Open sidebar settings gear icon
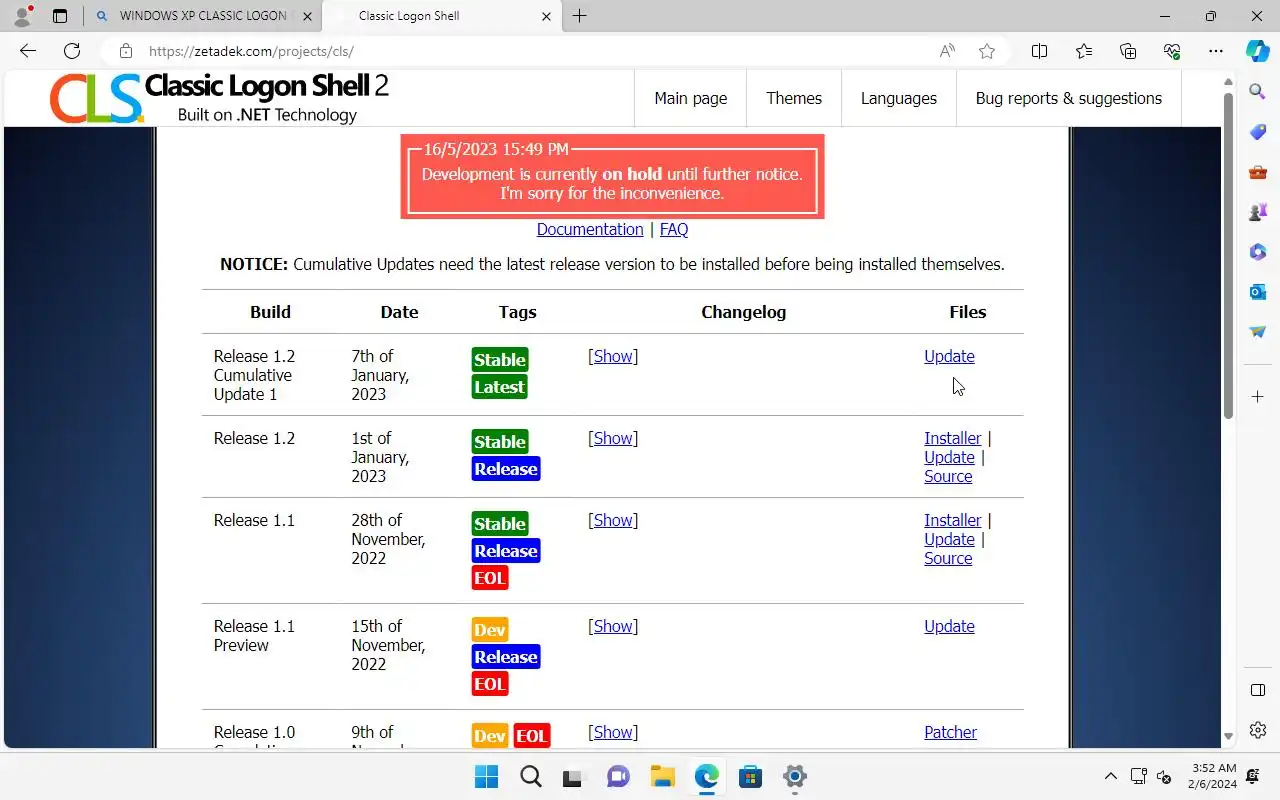The image size is (1280, 800). (x=1258, y=730)
